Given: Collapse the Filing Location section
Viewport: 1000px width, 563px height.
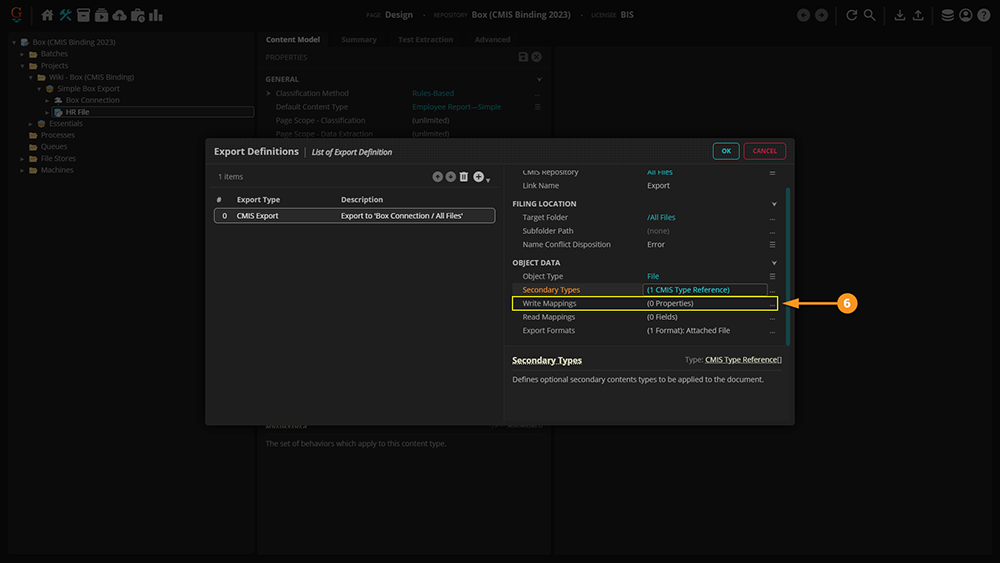Looking at the screenshot, I should [x=773, y=204].
